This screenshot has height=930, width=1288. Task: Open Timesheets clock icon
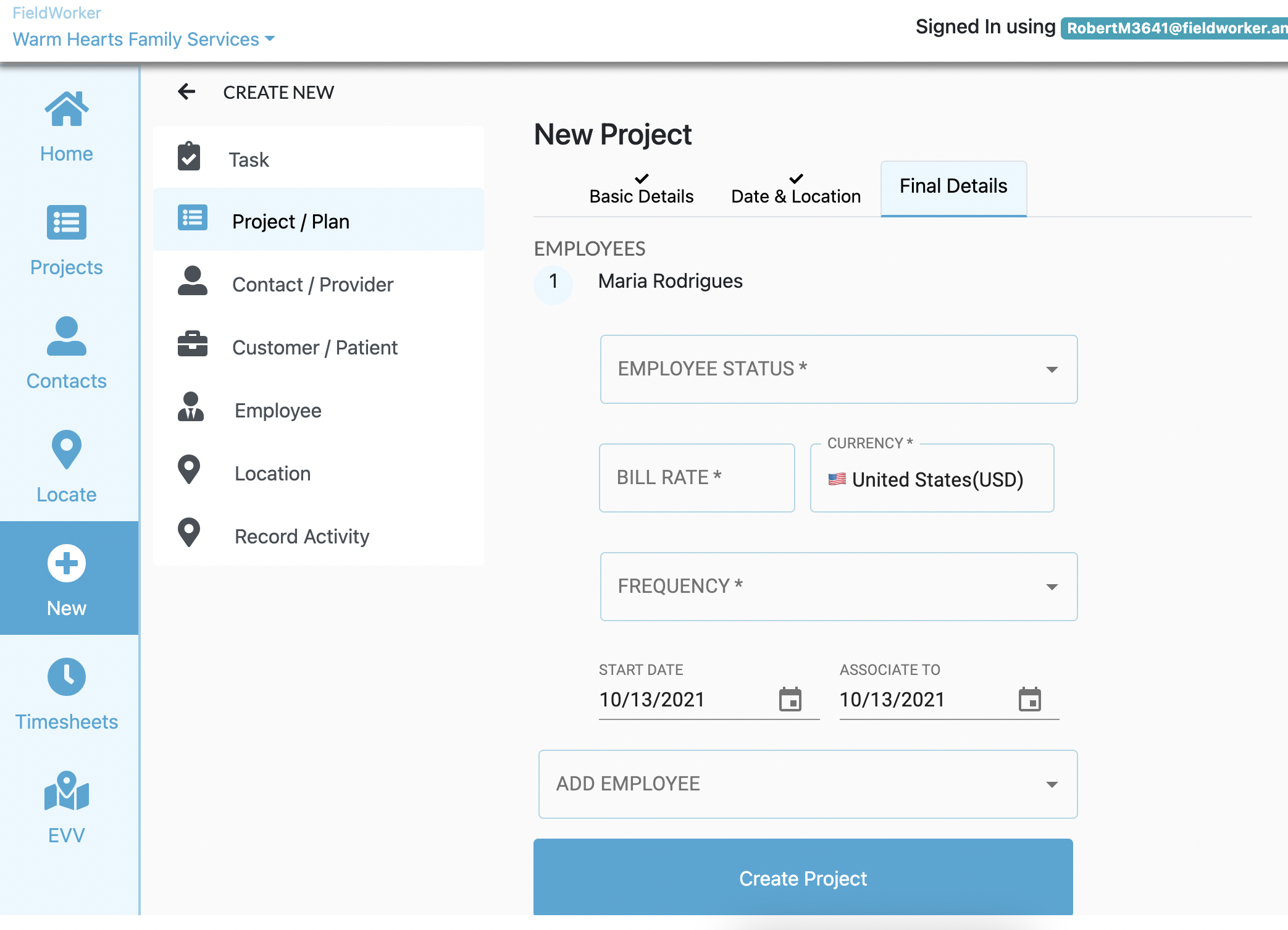(67, 677)
